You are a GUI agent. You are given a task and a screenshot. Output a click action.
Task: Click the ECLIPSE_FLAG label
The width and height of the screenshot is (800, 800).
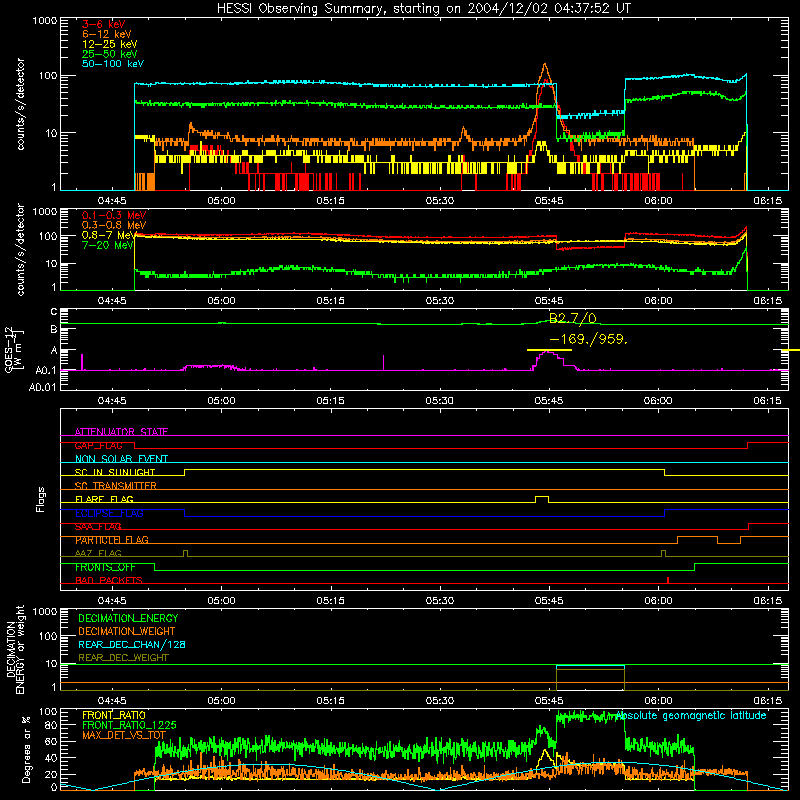[109, 513]
